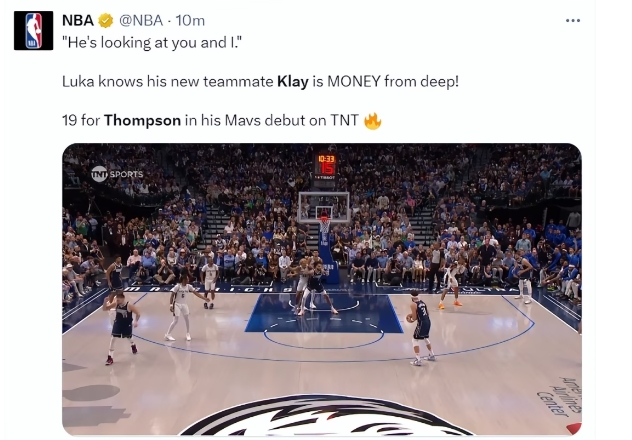632x440 pixels.
Task: Click the @NBA handle
Action: click(x=141, y=20)
